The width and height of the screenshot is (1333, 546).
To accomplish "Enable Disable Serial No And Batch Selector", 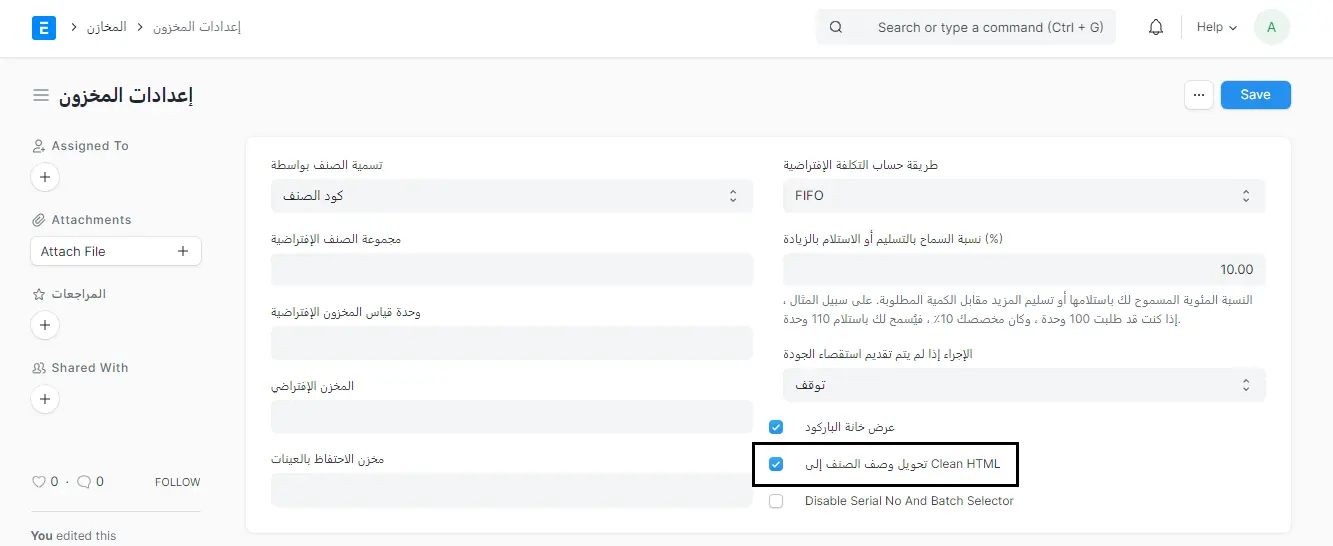I will 776,501.
